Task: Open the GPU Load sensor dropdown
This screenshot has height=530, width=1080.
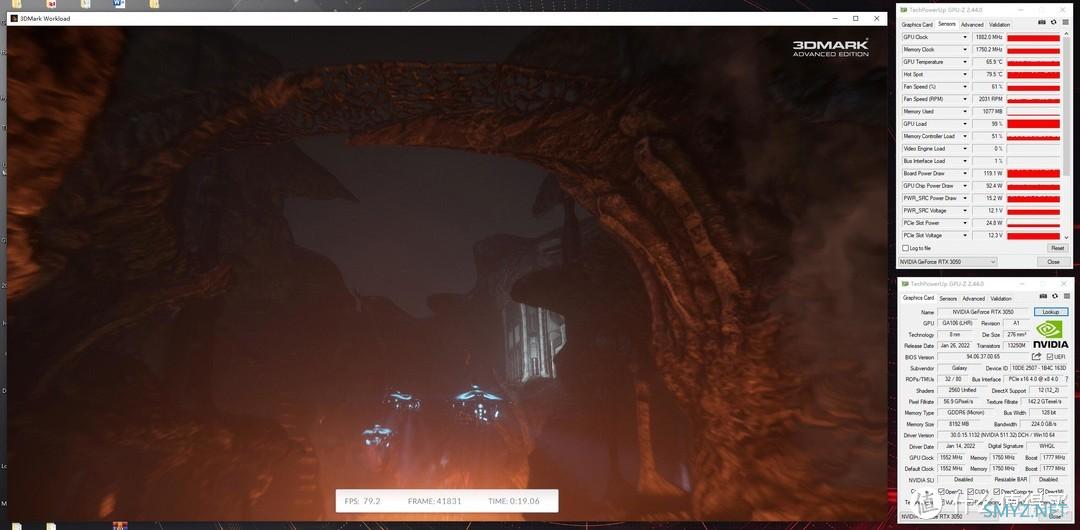Action: click(965, 124)
